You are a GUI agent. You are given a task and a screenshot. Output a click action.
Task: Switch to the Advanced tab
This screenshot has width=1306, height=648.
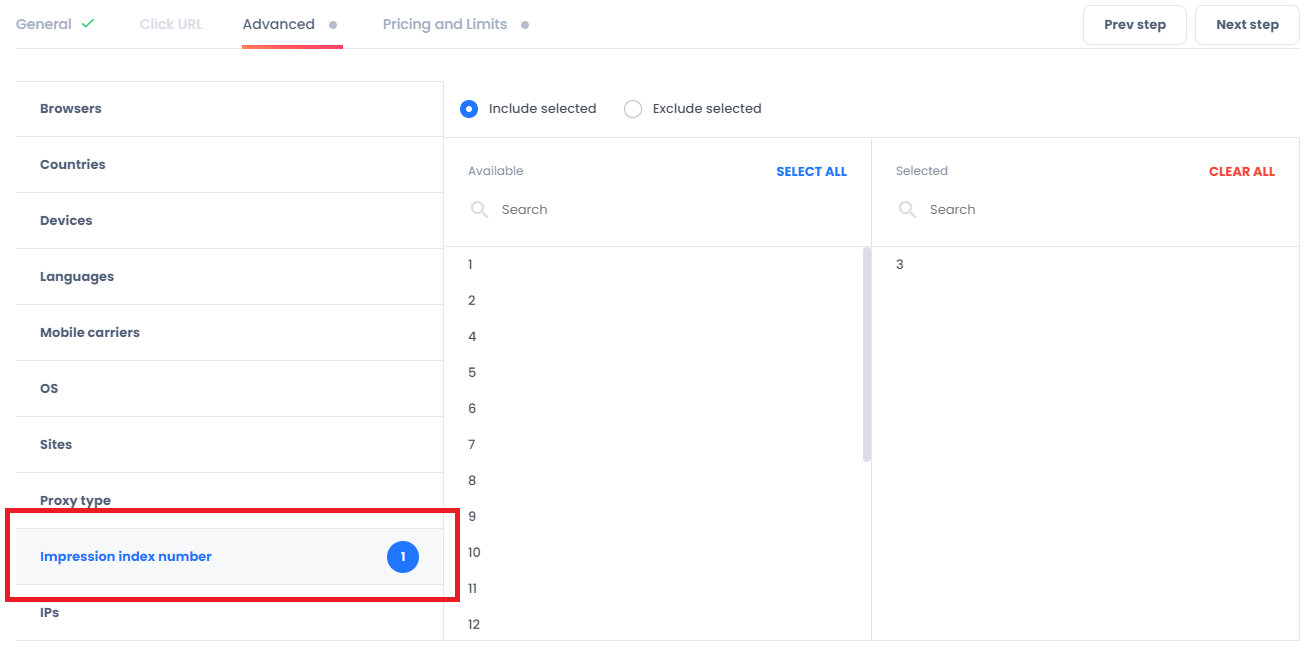(279, 24)
